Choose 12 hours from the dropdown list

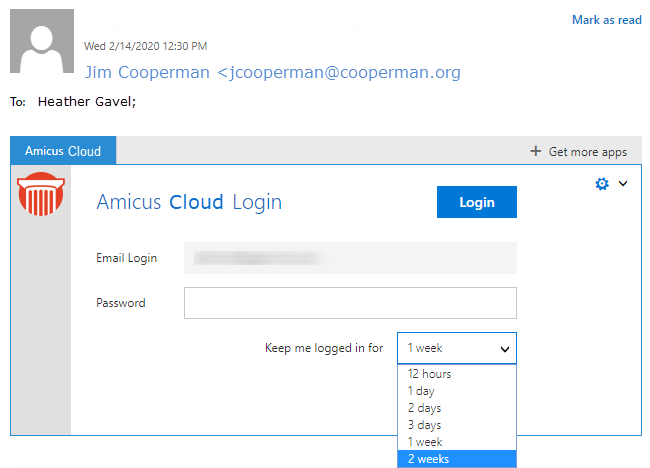point(457,374)
